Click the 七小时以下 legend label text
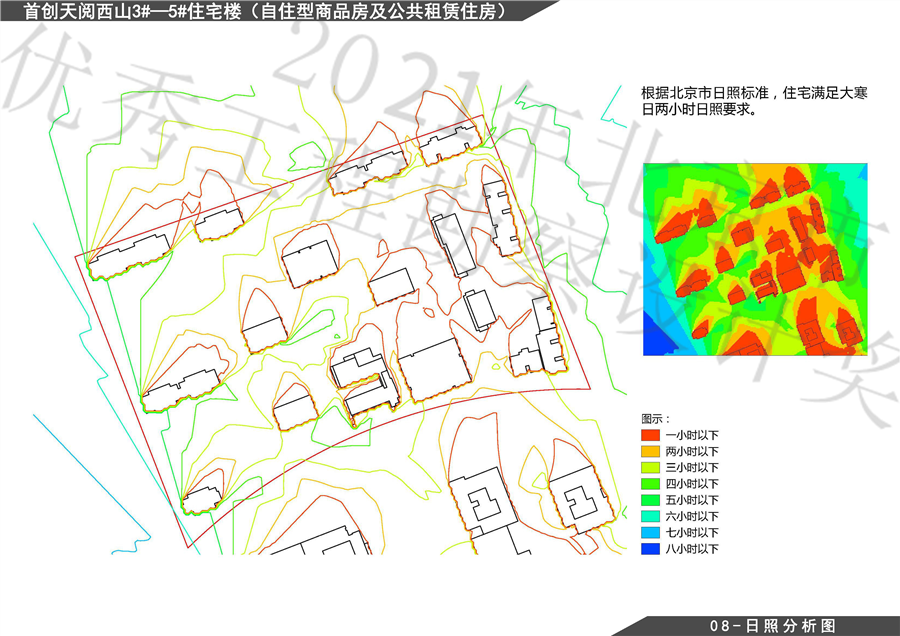This screenshot has height=636, width=900. coord(691,533)
